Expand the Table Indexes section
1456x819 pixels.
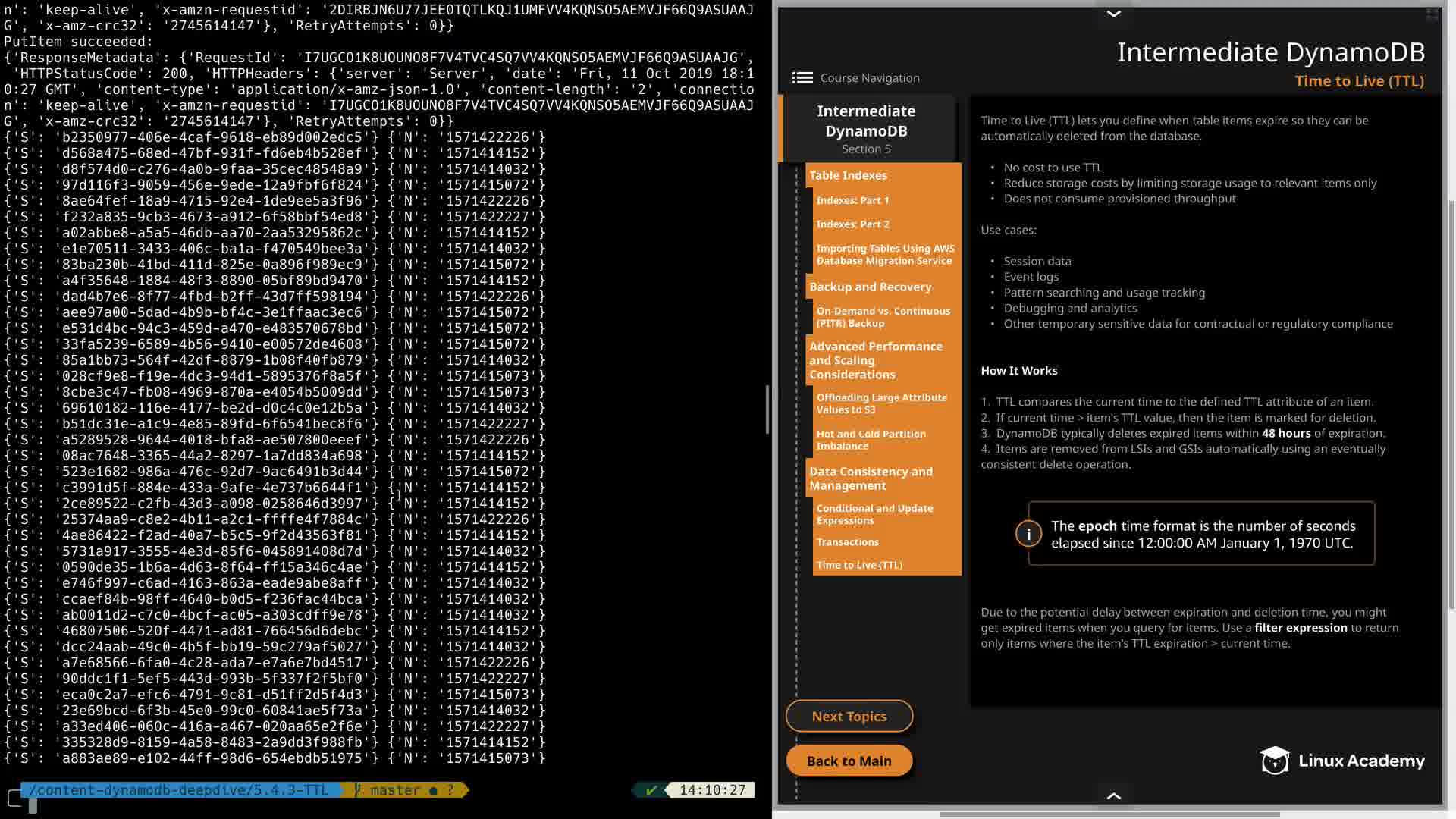point(848,175)
